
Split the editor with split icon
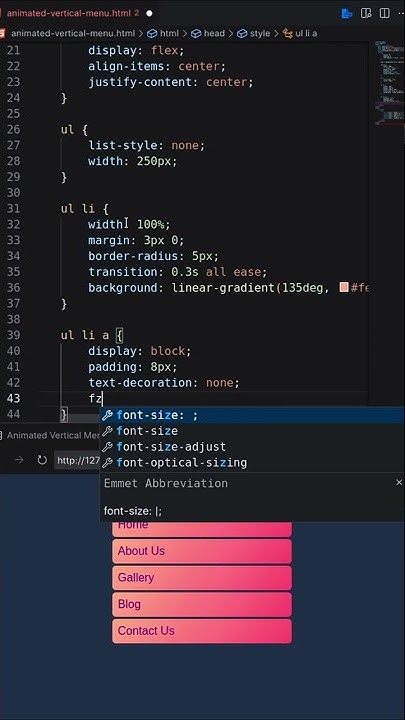pos(384,13)
